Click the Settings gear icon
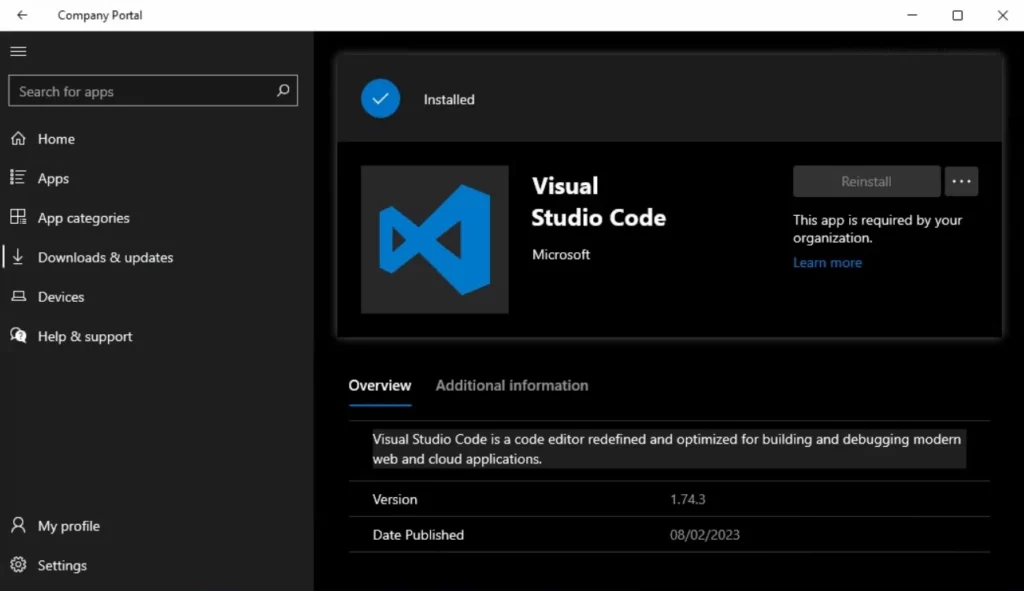 coord(18,565)
